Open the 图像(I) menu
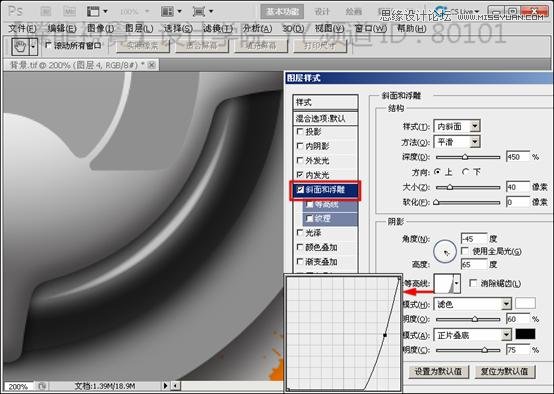This screenshot has width=554, height=394. [101, 28]
